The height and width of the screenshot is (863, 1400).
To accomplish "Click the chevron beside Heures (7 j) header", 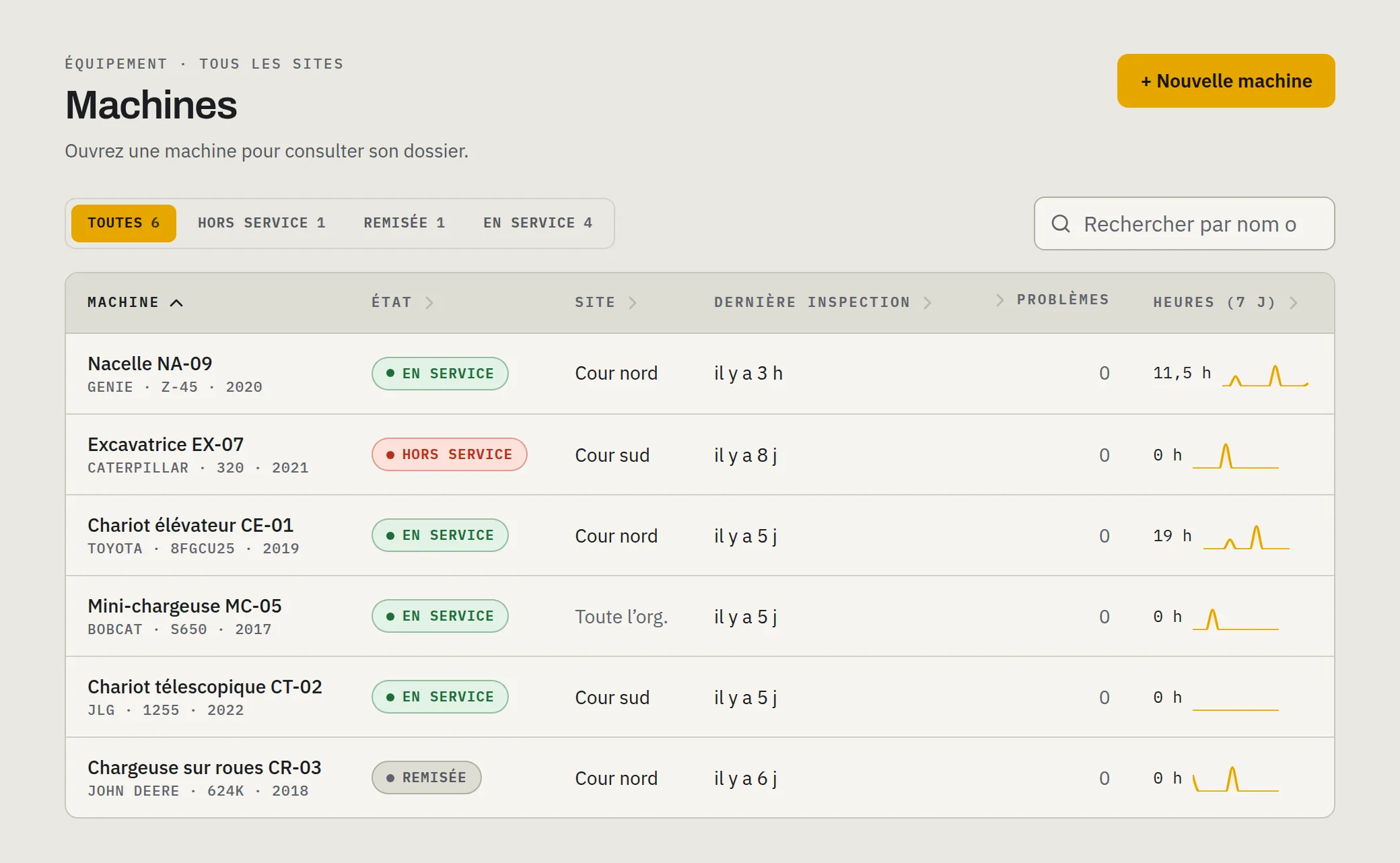I will pos(1294,303).
